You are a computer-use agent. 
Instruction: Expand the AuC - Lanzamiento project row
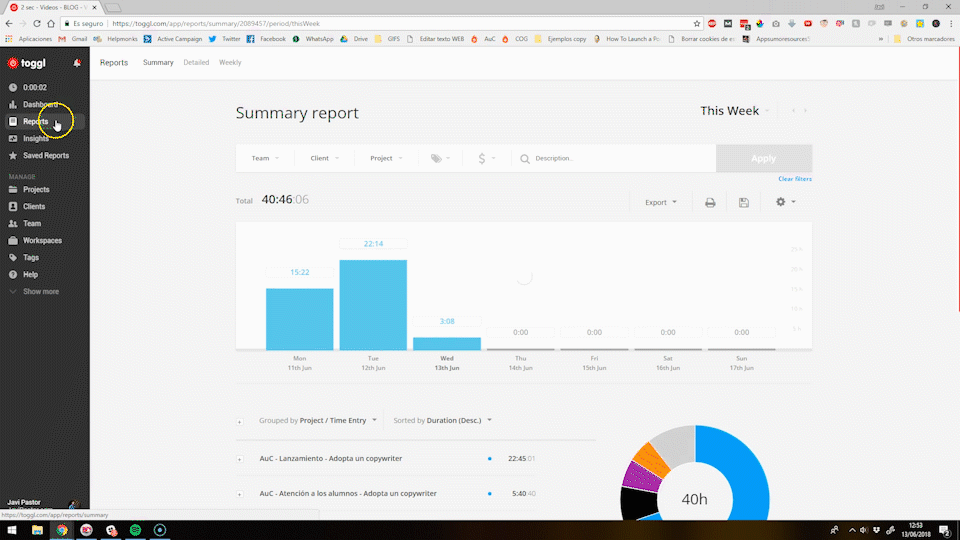(x=240, y=459)
